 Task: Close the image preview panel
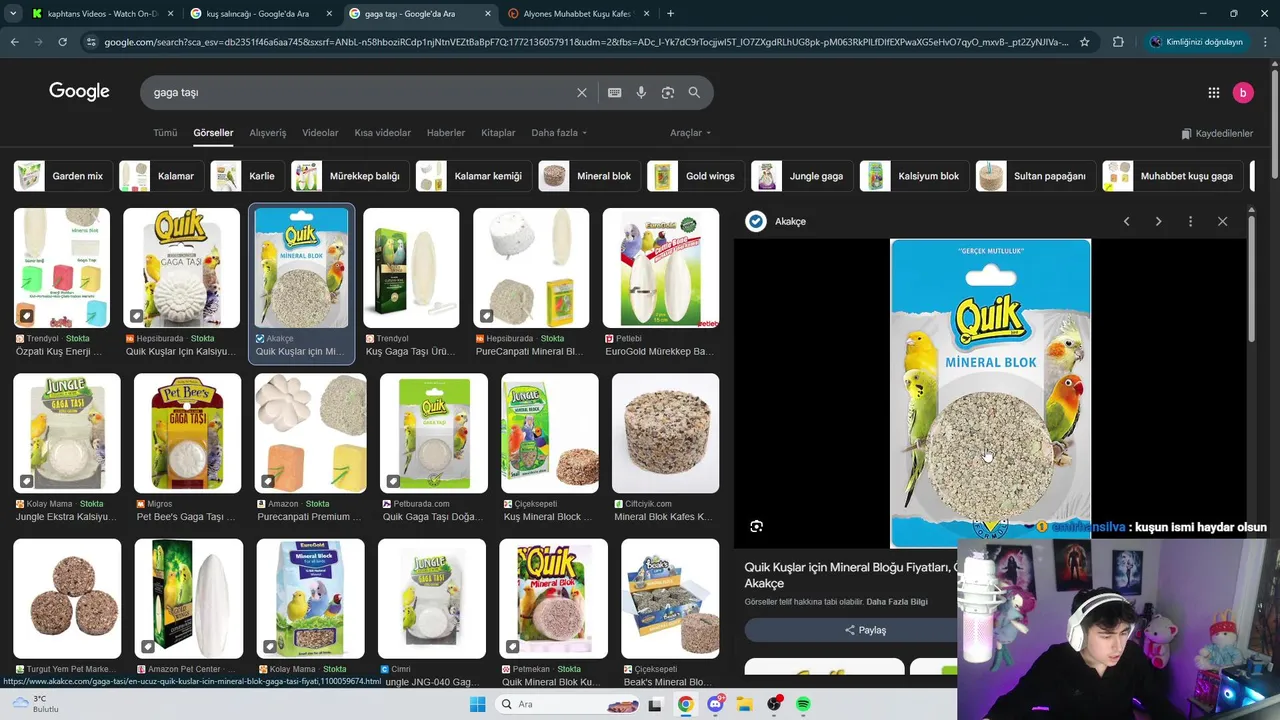(x=1222, y=221)
